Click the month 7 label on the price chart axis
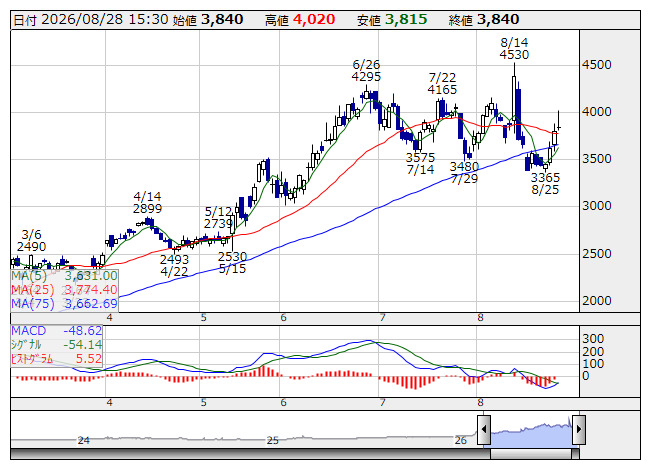The image size is (653, 470). click(x=382, y=318)
